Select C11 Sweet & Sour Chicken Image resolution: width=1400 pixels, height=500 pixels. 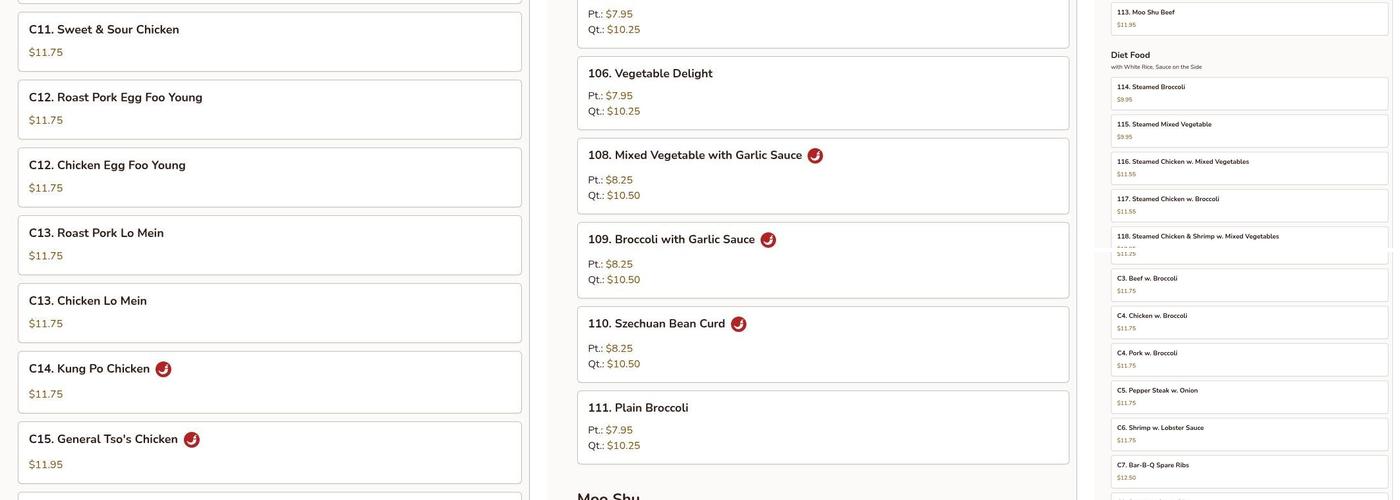269,41
